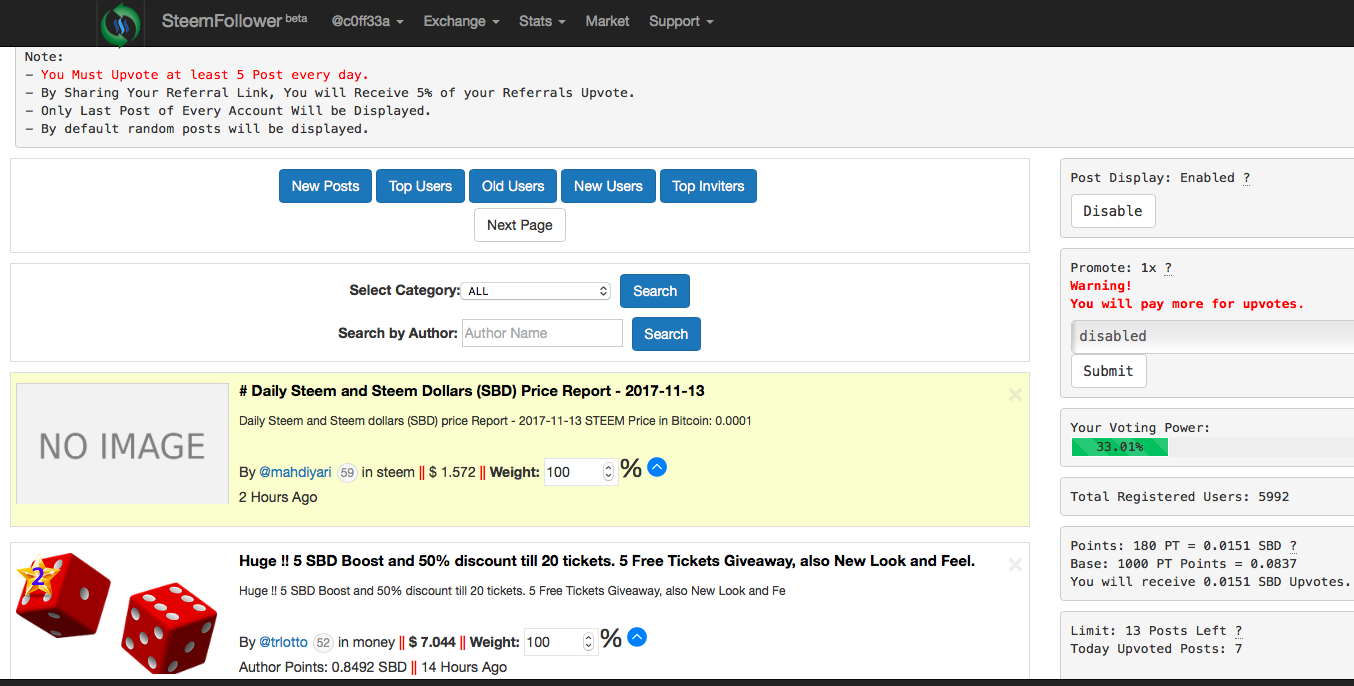This screenshot has width=1354, height=686.
Task: Click the 'Today Upvoted Posts: 7' text
Action: point(1156,649)
